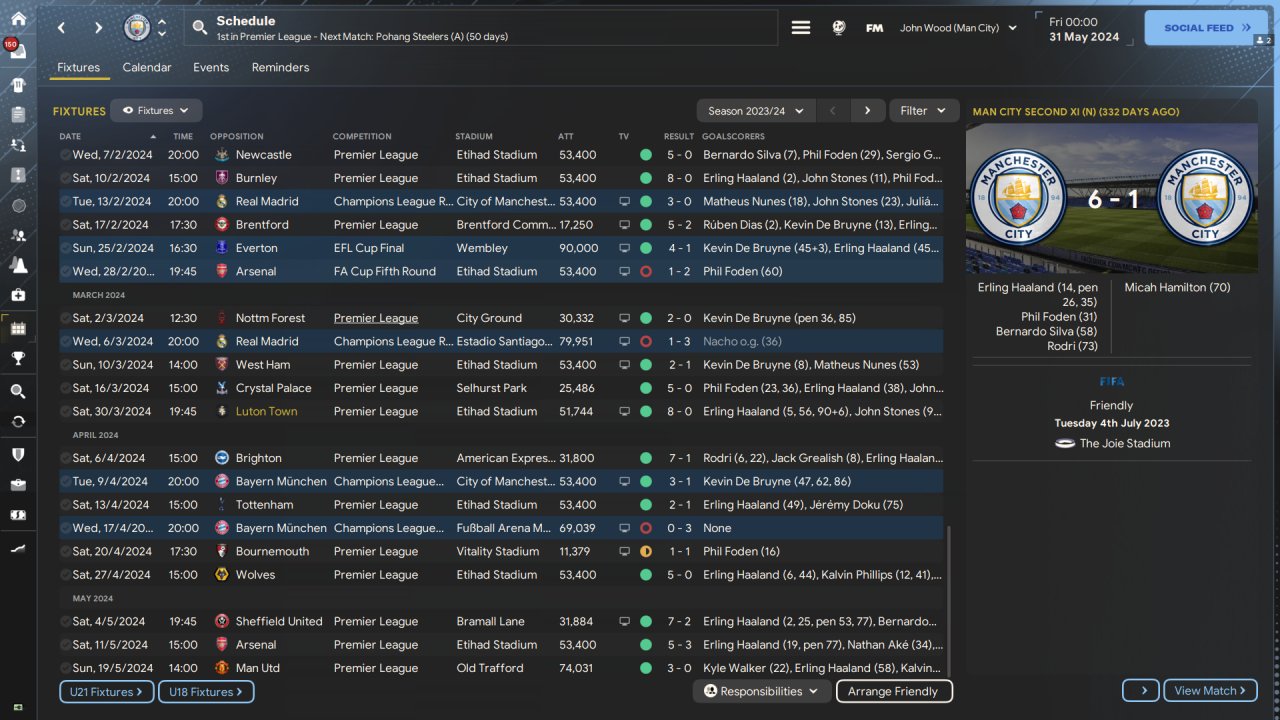Click the Nottm Forest row's Premier League link
This screenshot has height=720, width=1280.
376,318
